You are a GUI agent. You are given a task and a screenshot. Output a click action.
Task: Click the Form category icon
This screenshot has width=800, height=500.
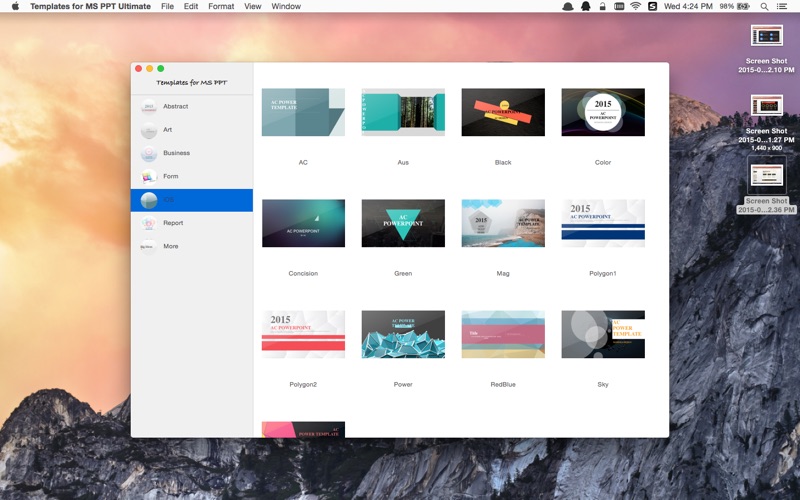(148, 177)
